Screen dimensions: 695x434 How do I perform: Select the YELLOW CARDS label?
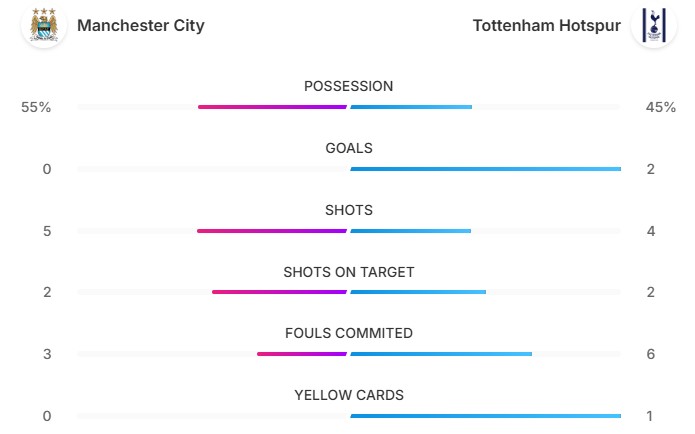(348, 395)
